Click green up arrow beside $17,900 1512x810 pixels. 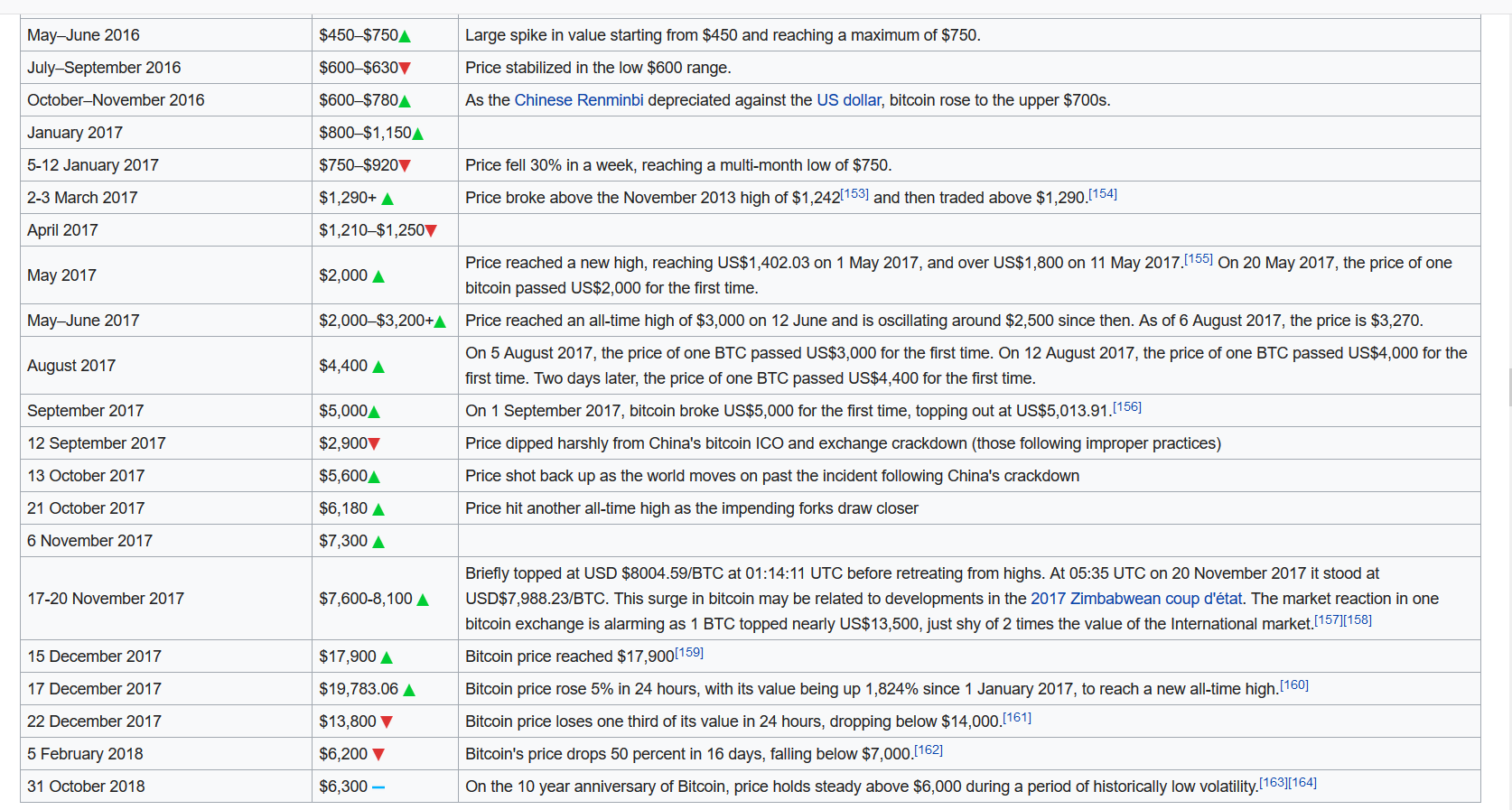click(x=387, y=657)
